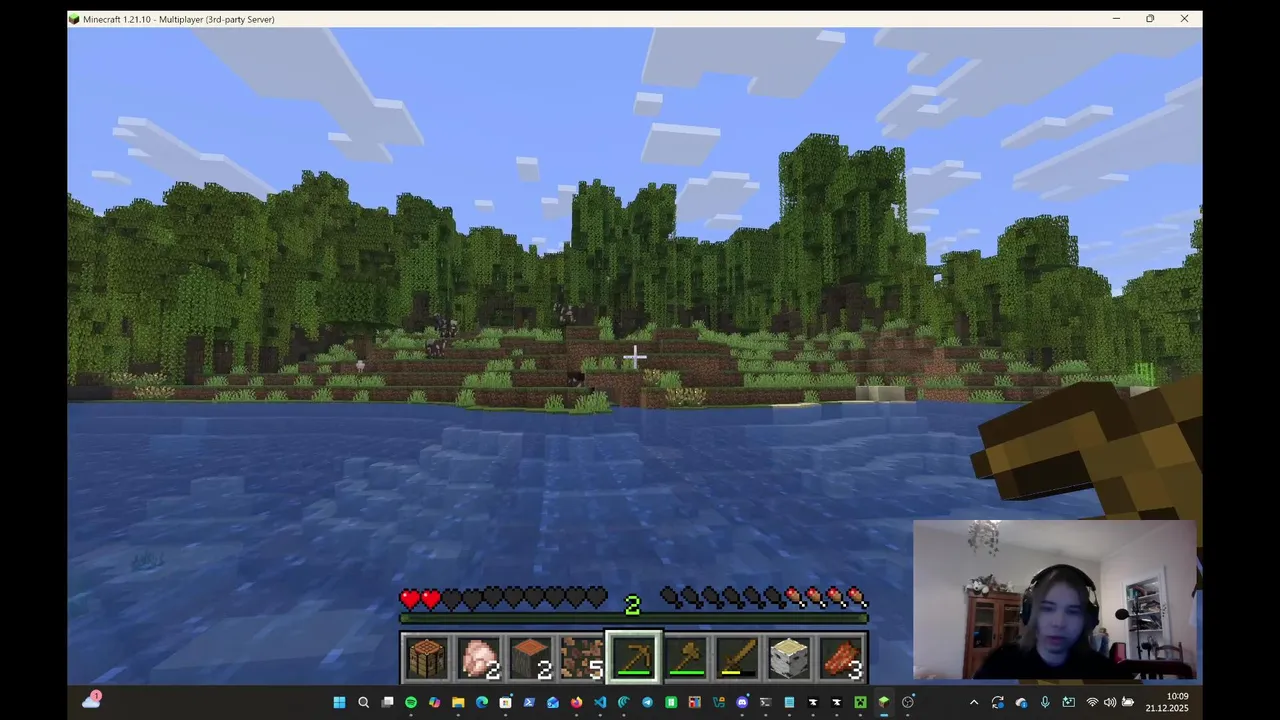Select the birch log hotbar slot
The height and width of the screenshot is (720, 1280).
[x=790, y=659]
